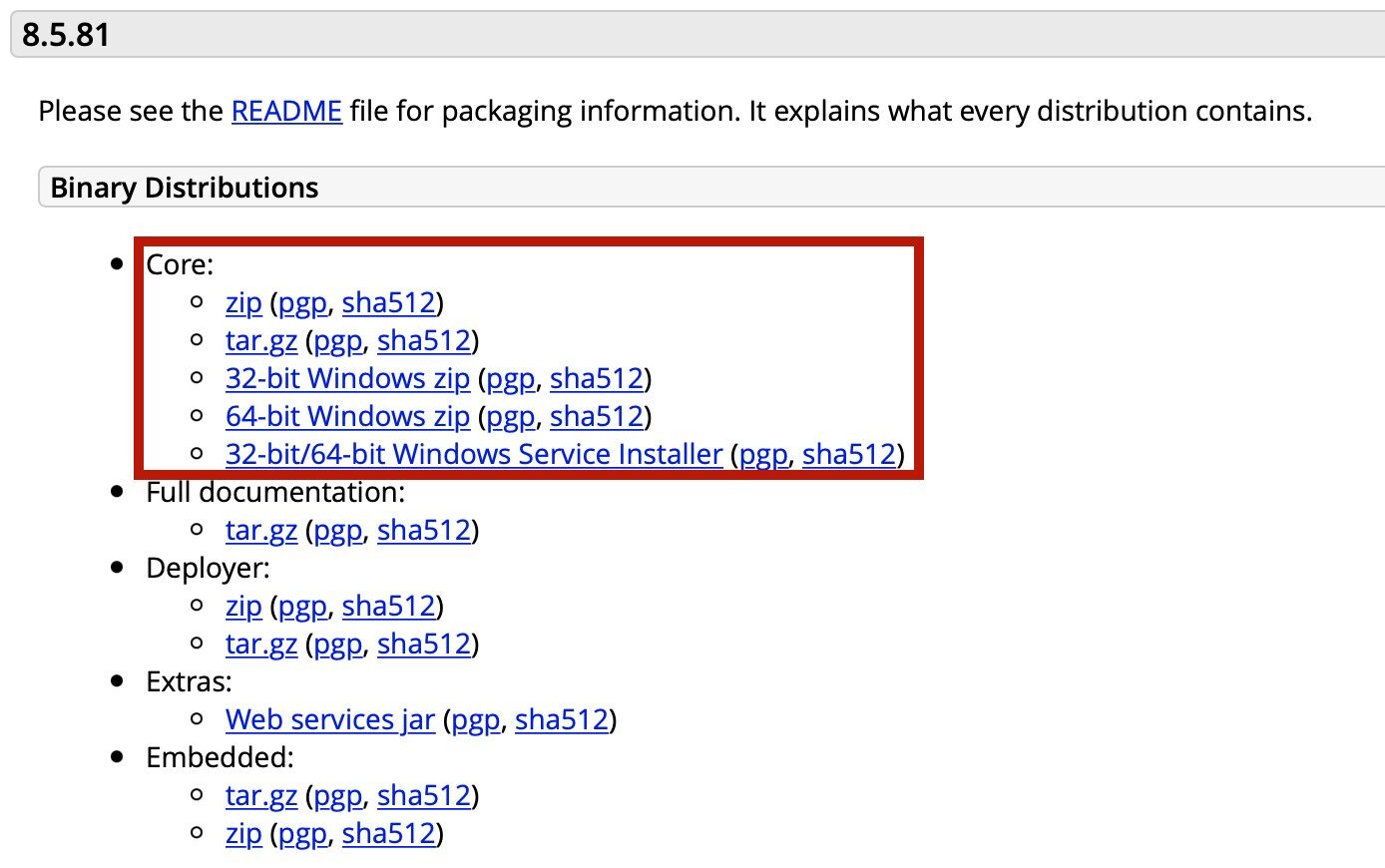Screen dimensions: 1385x868
Task: Open pgp signature for 32-bit Windows zip
Action: pyautogui.click(x=511, y=378)
